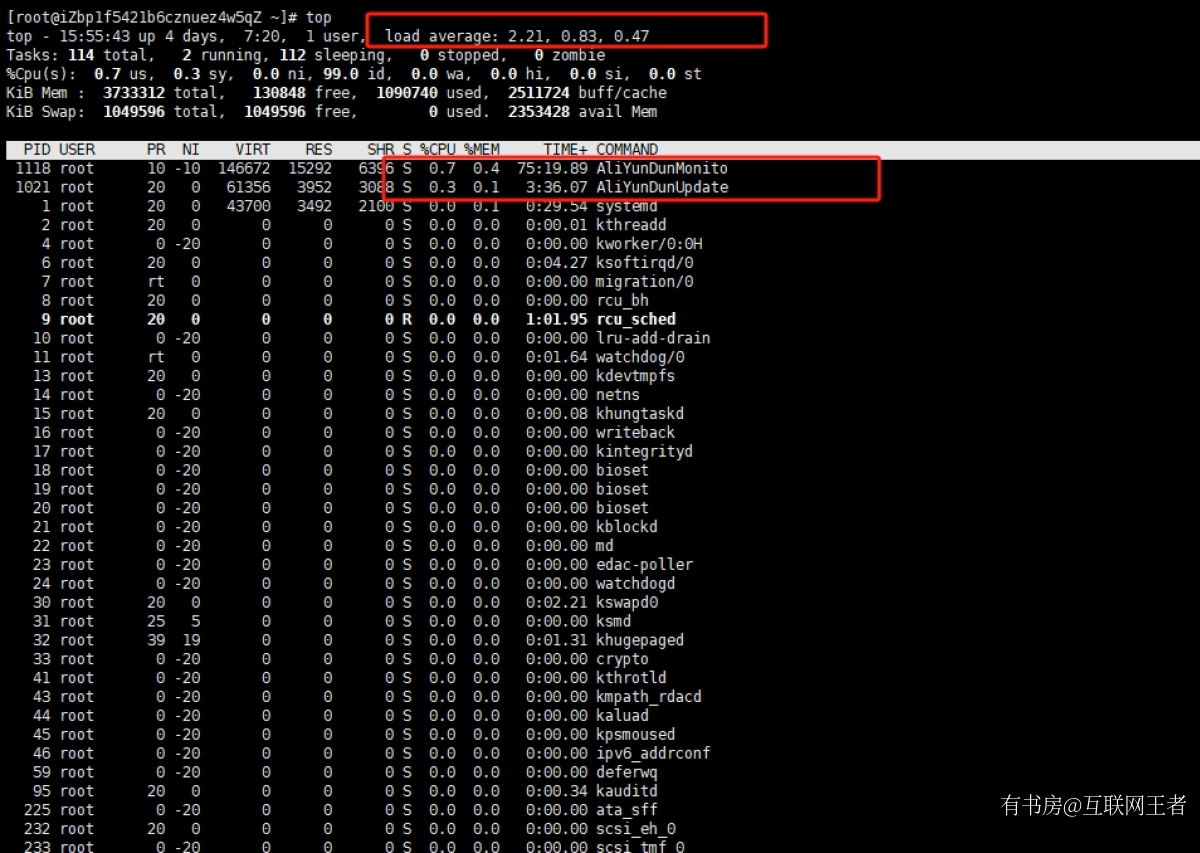Click the kmpath_rdacd command
The width and height of the screenshot is (1200, 853).
tap(649, 697)
